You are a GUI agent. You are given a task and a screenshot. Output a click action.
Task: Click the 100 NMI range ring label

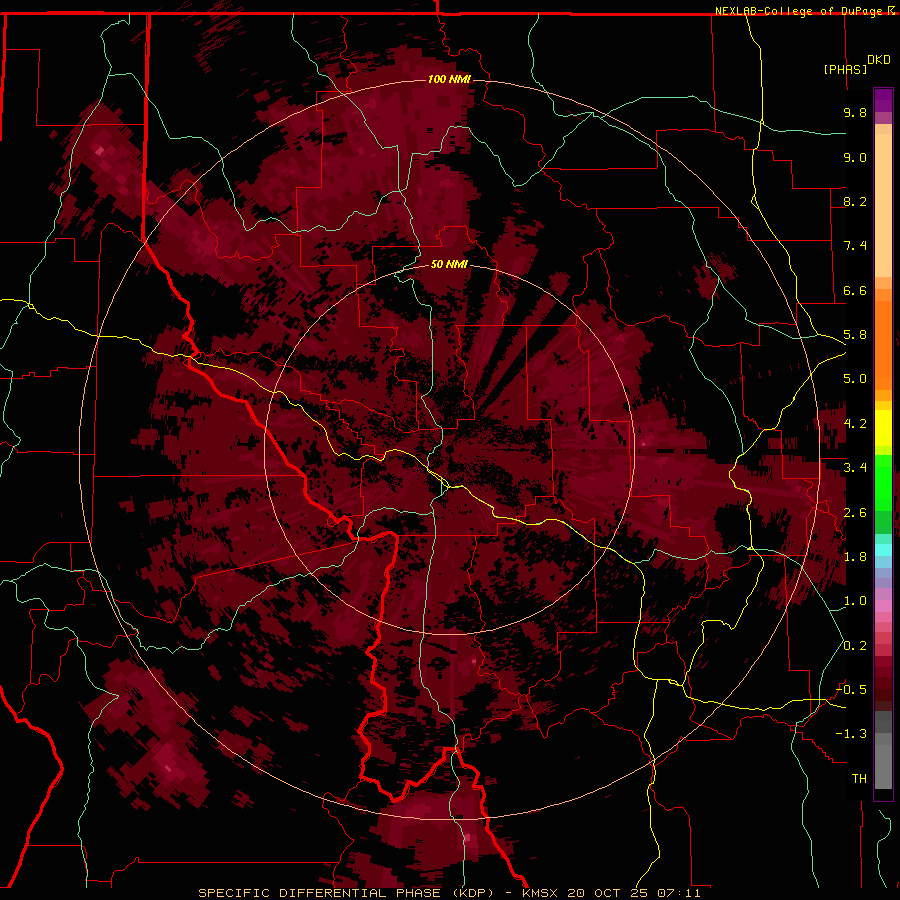[449, 79]
